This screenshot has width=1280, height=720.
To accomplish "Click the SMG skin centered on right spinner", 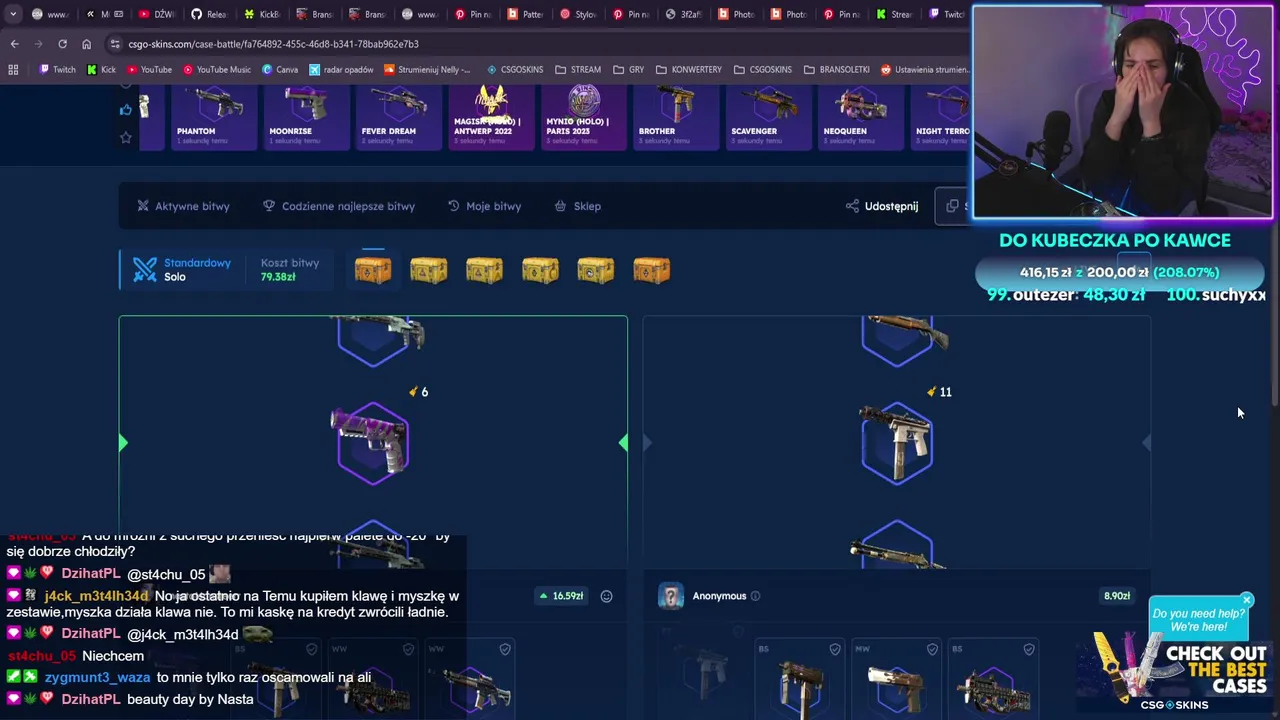I will 897,441.
